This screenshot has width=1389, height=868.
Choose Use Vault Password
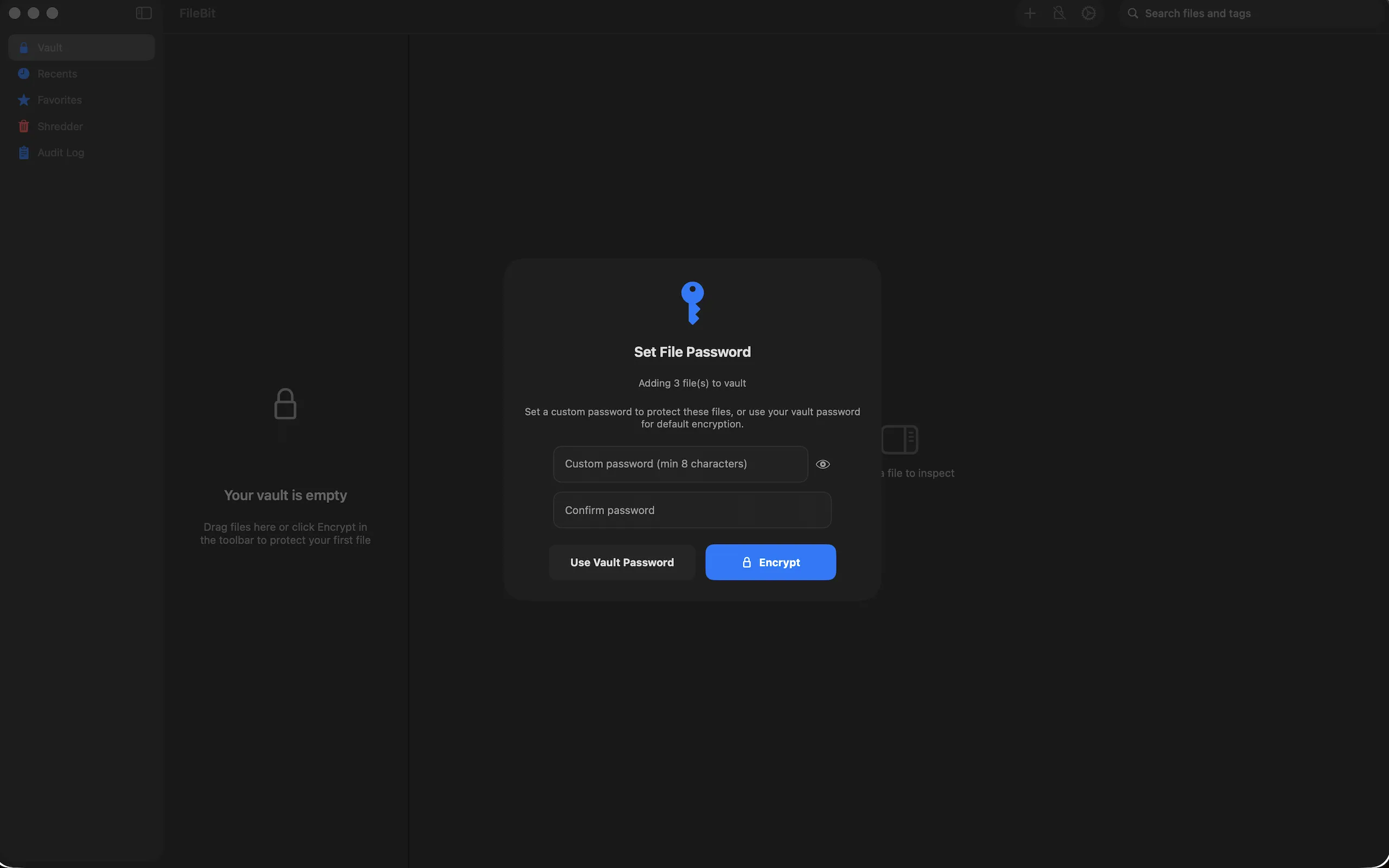(622, 562)
